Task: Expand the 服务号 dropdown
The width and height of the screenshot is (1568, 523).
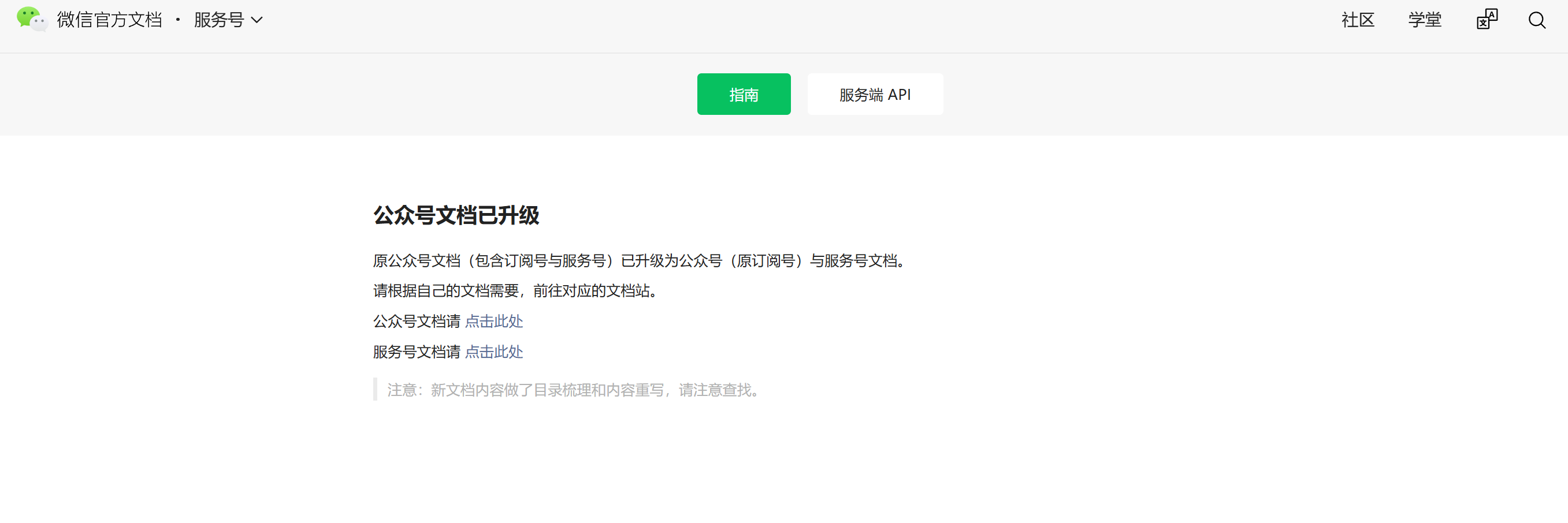Action: 228,20
